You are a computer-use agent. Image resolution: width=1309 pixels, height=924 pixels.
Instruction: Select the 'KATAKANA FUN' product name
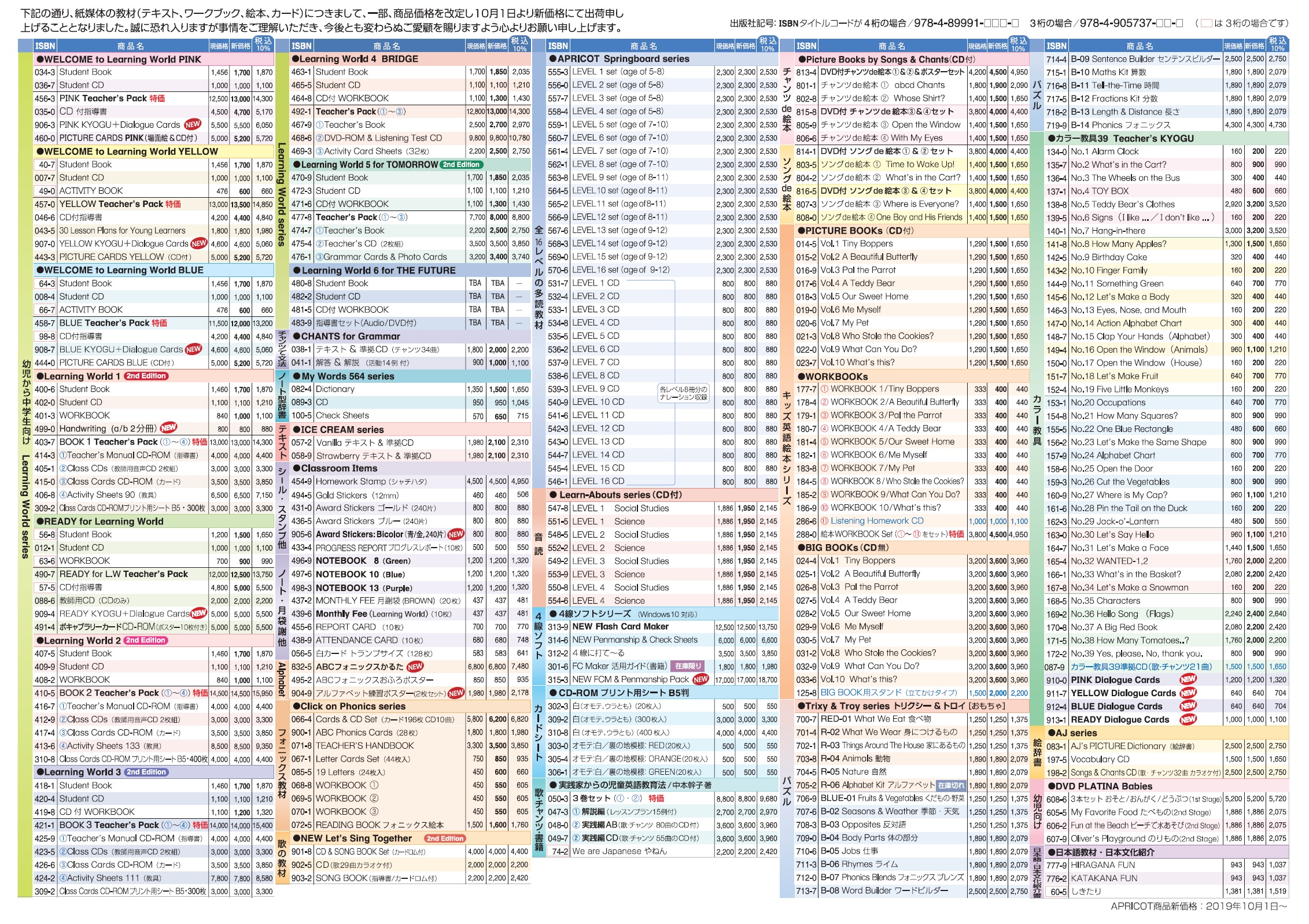pyautogui.click(x=1104, y=878)
